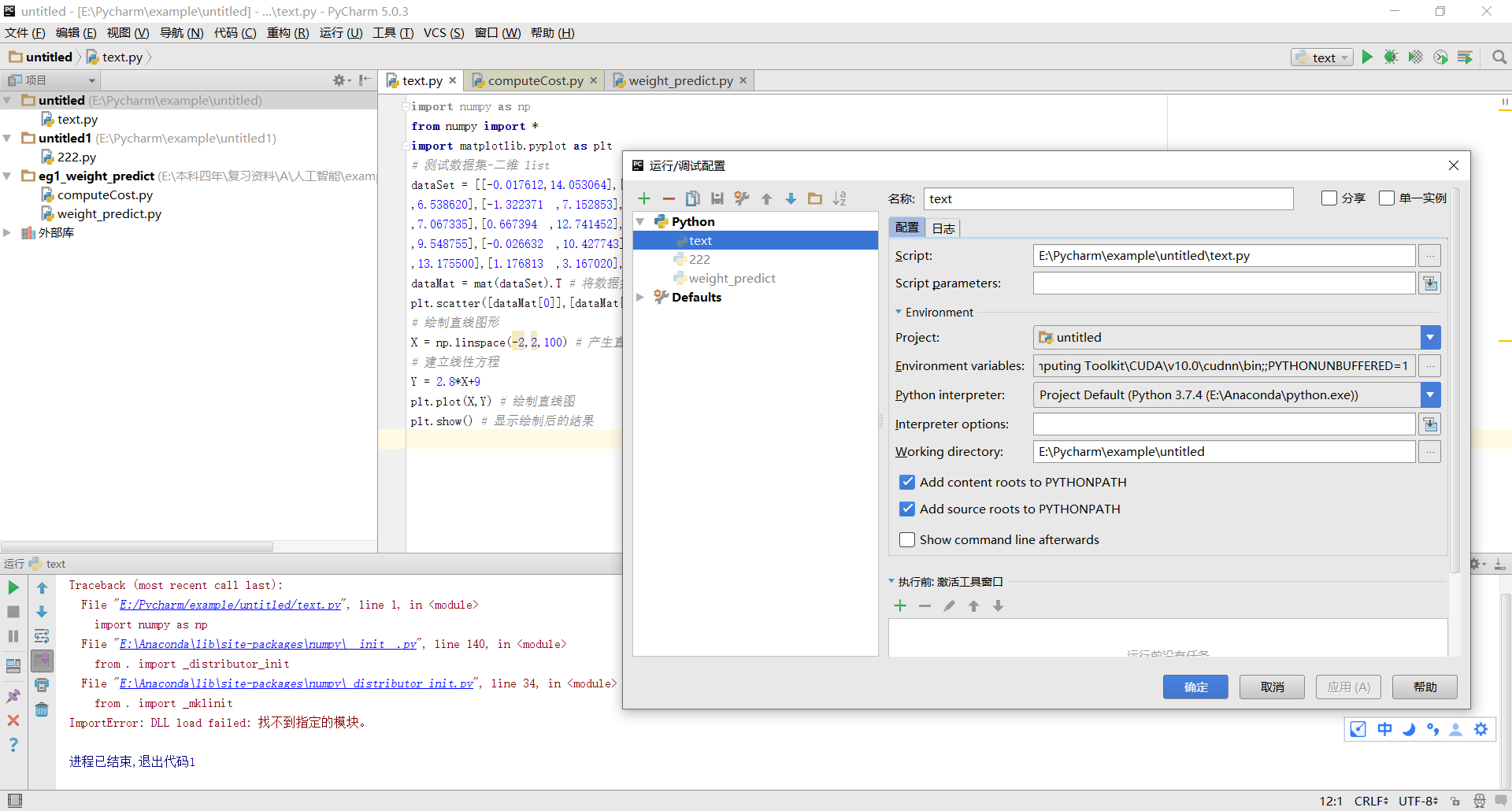Create new folder in configurations list
Viewport: 1512px width, 811px height.
pos(815,198)
